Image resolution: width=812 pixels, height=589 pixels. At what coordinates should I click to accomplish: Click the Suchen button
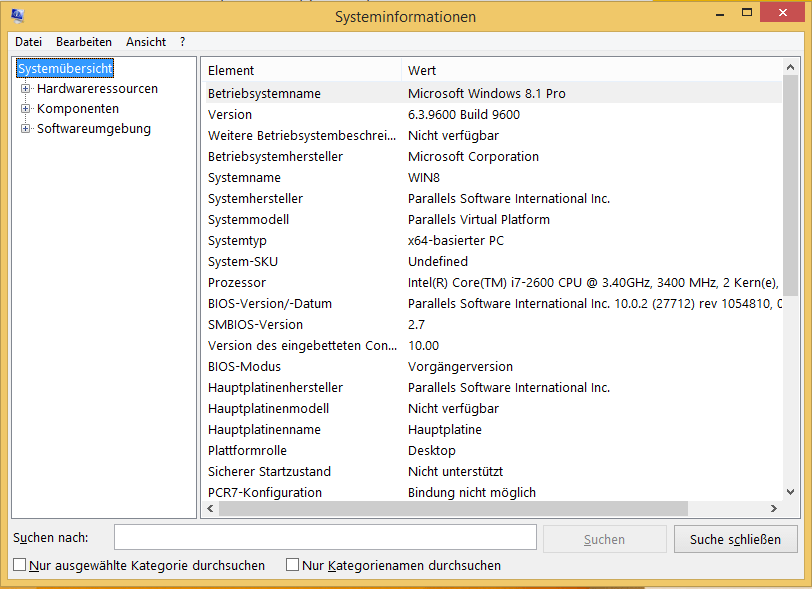[604, 539]
